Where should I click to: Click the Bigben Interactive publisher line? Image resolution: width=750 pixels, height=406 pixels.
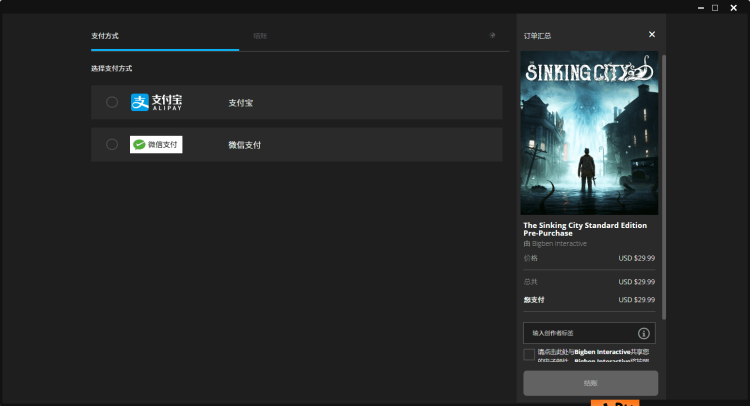tap(555, 243)
